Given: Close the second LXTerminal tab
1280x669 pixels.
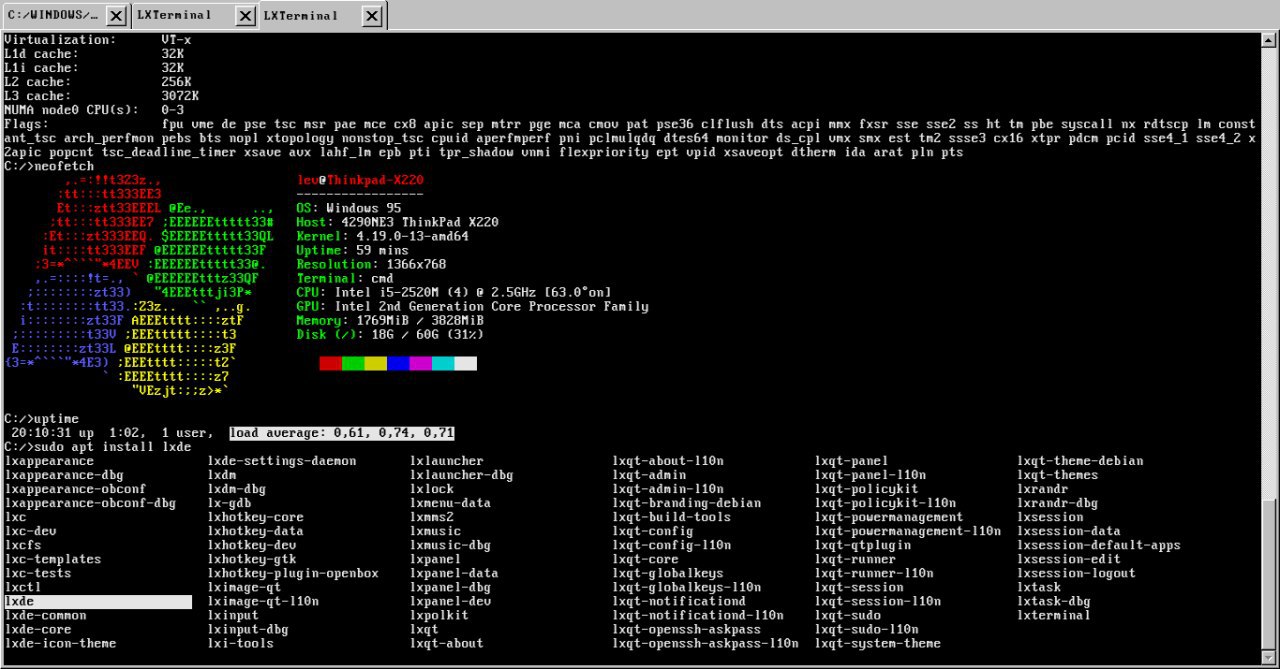Looking at the screenshot, I should pyautogui.click(x=244, y=16).
